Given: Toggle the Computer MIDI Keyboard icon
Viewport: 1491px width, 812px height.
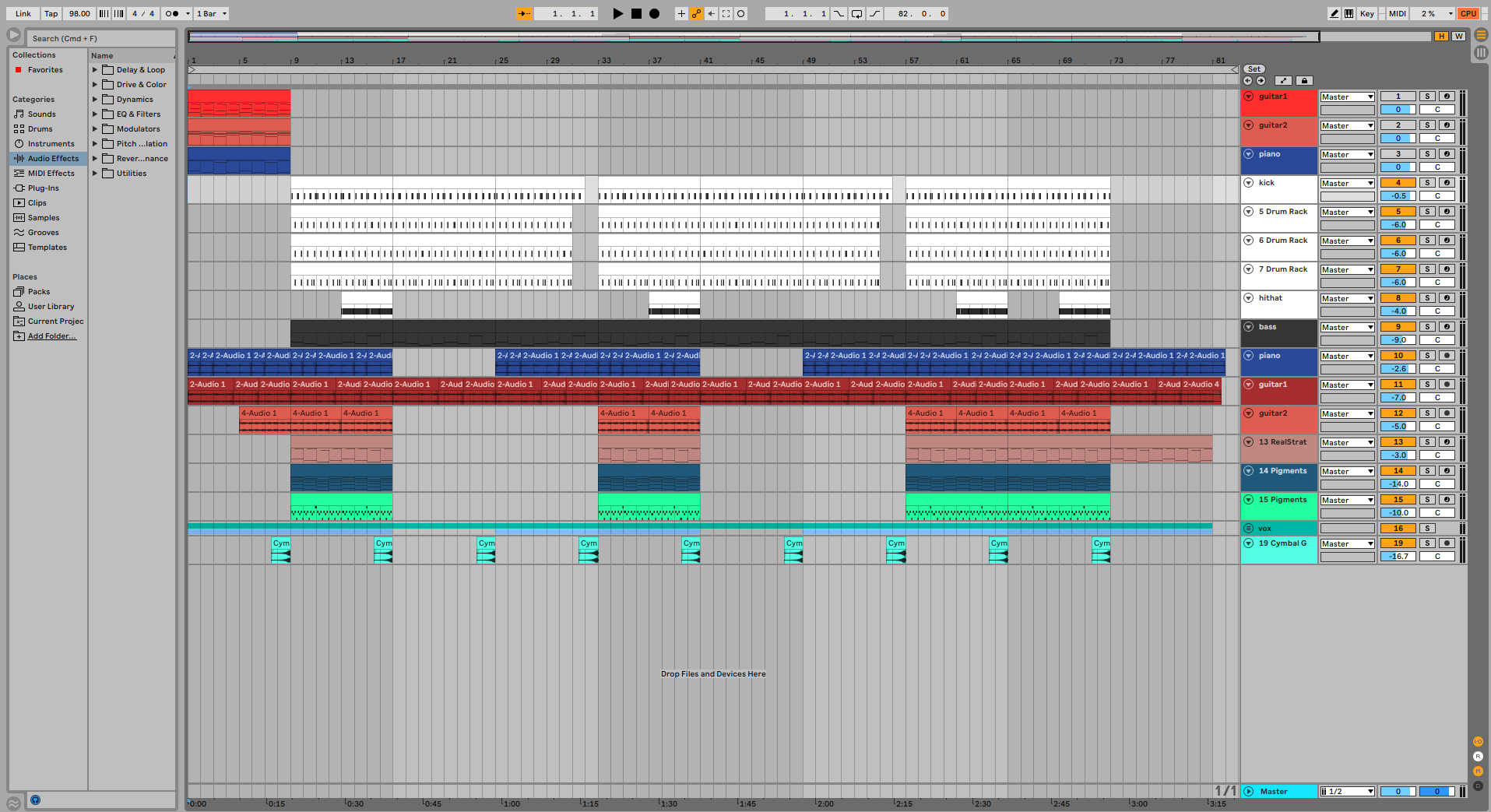Looking at the screenshot, I should [1349, 13].
